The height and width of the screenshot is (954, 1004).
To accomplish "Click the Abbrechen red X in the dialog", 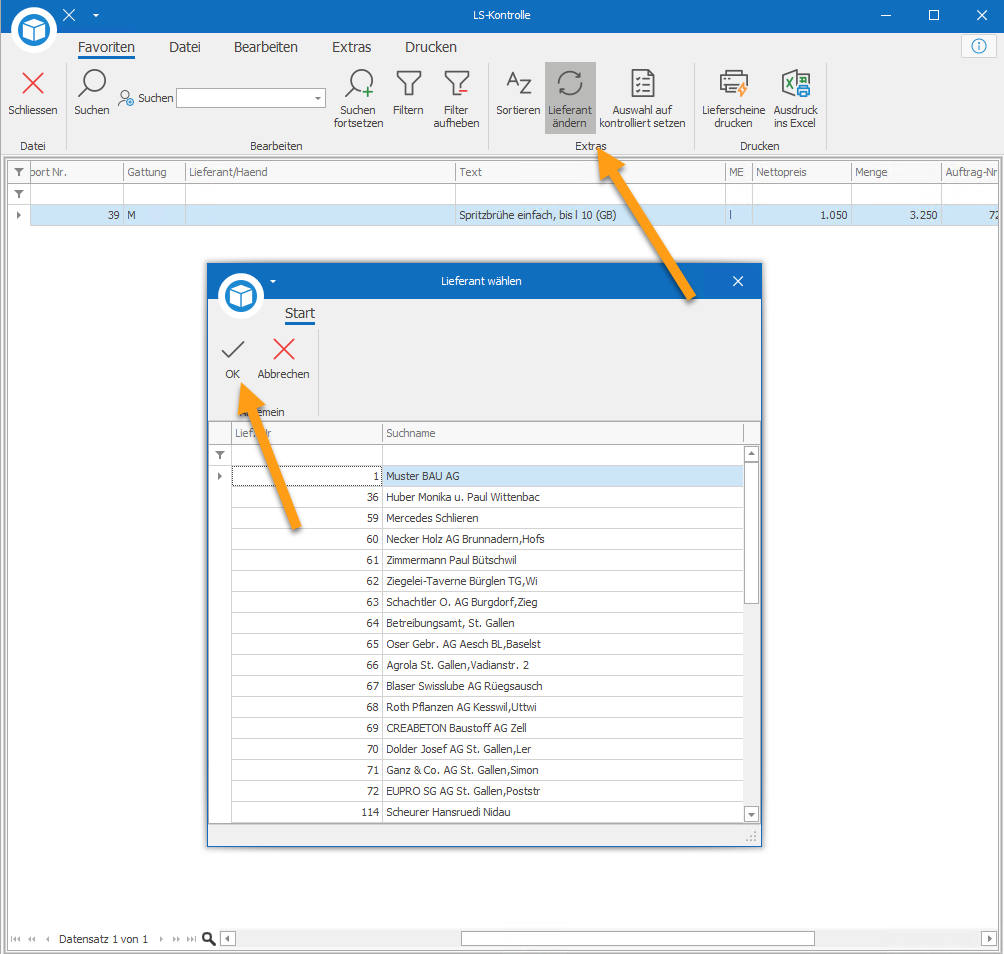I will pyautogui.click(x=284, y=350).
